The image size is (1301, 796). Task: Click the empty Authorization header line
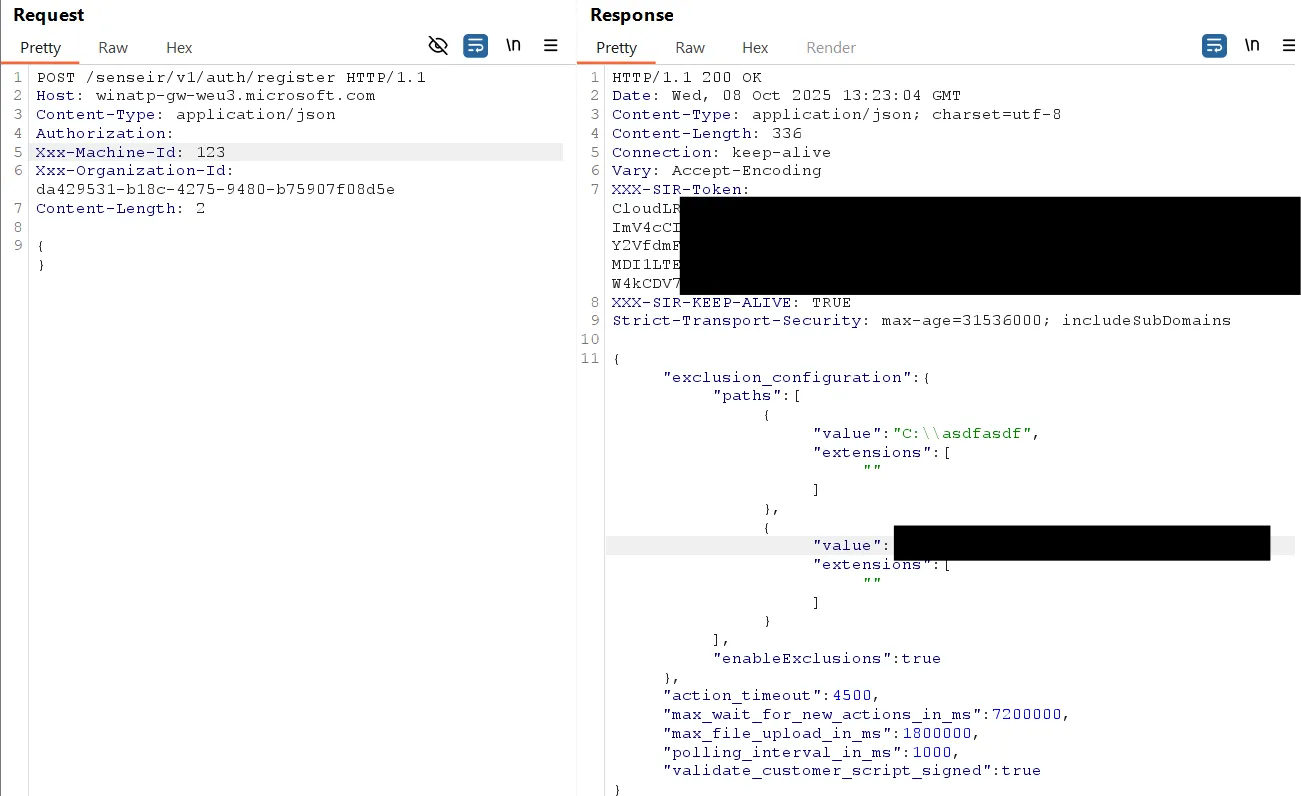105,133
